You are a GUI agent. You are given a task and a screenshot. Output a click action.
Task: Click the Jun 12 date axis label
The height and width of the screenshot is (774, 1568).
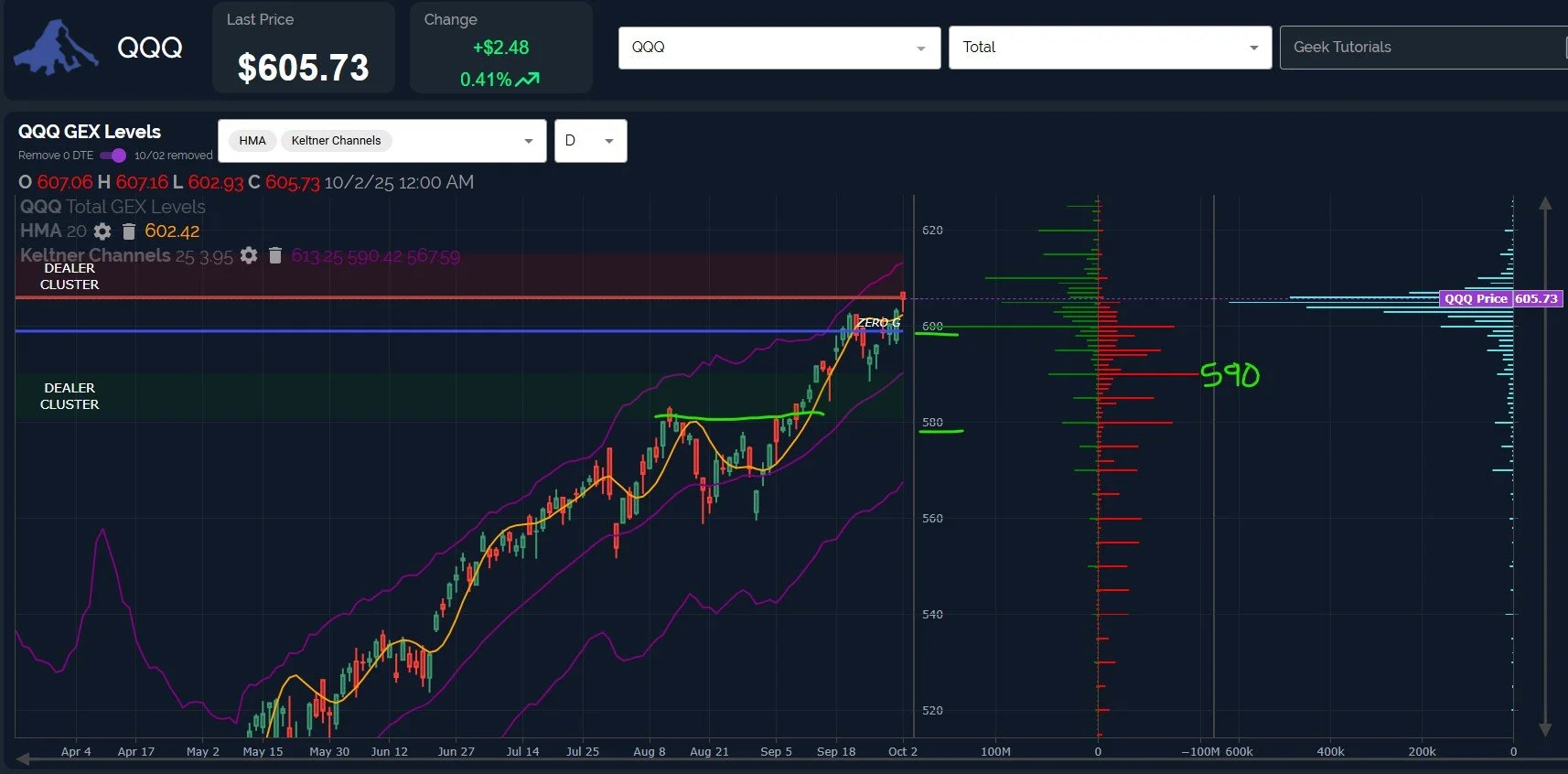coord(389,752)
